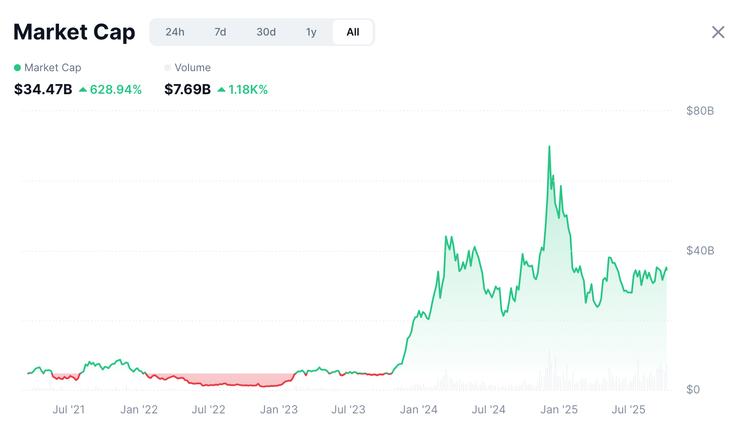Screen dimensions: 740x442
Task: Click the 1.18K% volume change figure
Action: (x=249, y=90)
